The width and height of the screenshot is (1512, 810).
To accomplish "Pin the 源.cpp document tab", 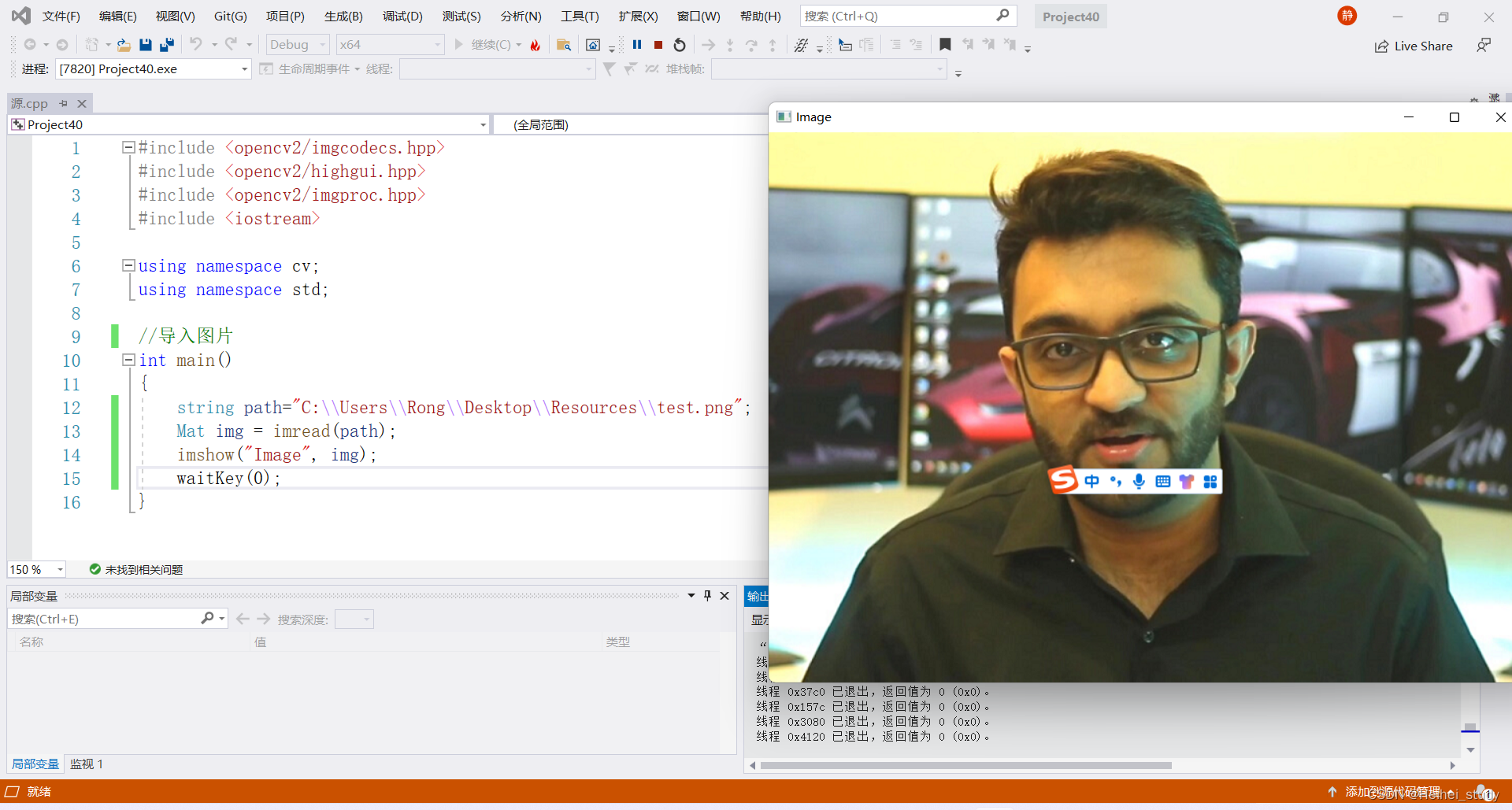I will coord(63,103).
